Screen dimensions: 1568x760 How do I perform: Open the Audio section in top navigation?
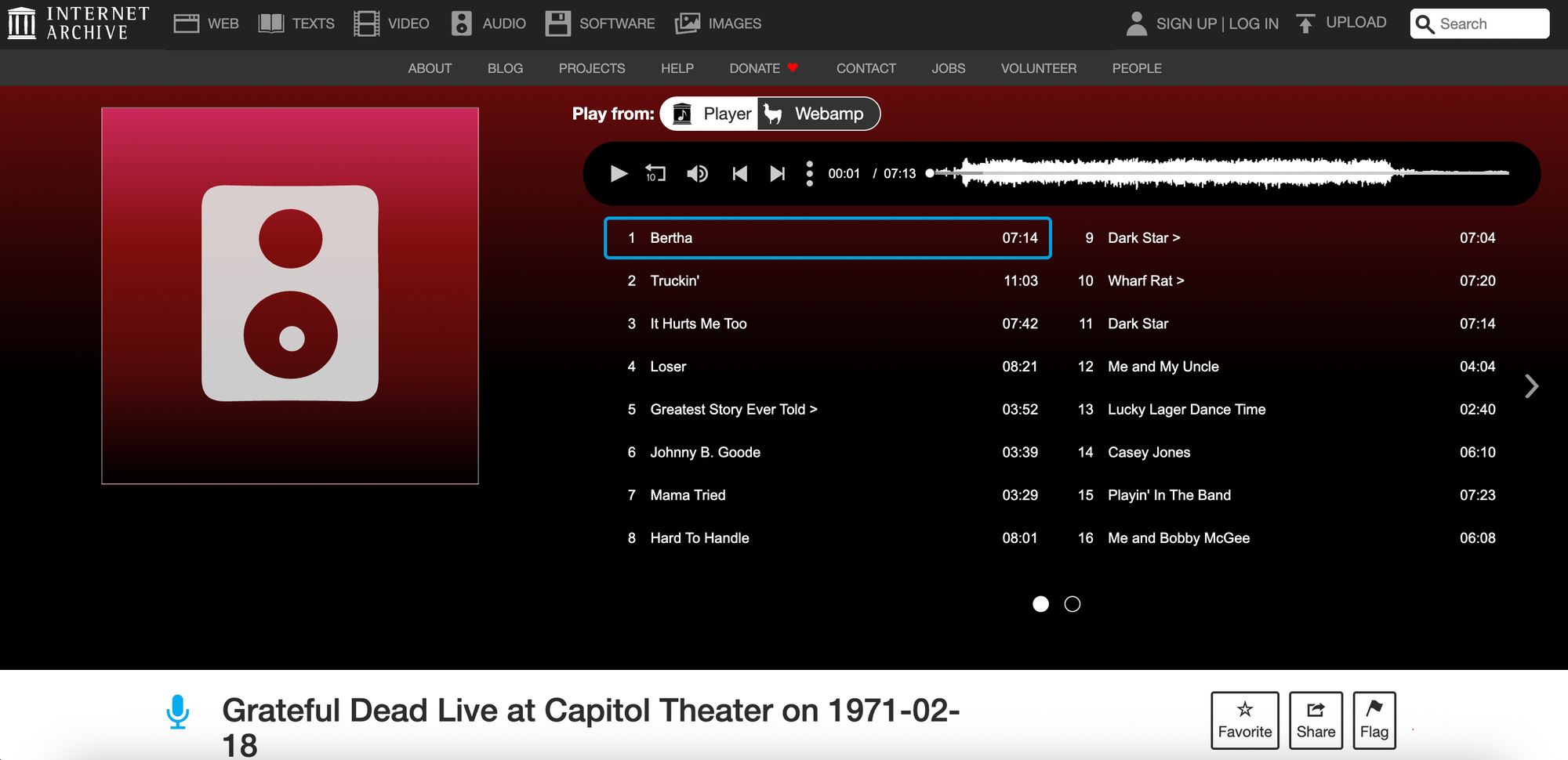488,24
